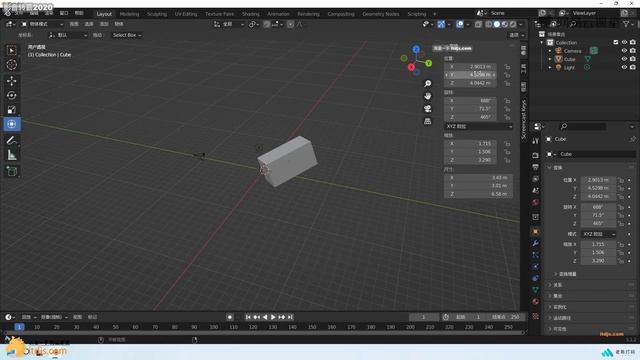Toggle visibility of Cube in outliner
The height and width of the screenshot is (360, 640).
point(624,59)
